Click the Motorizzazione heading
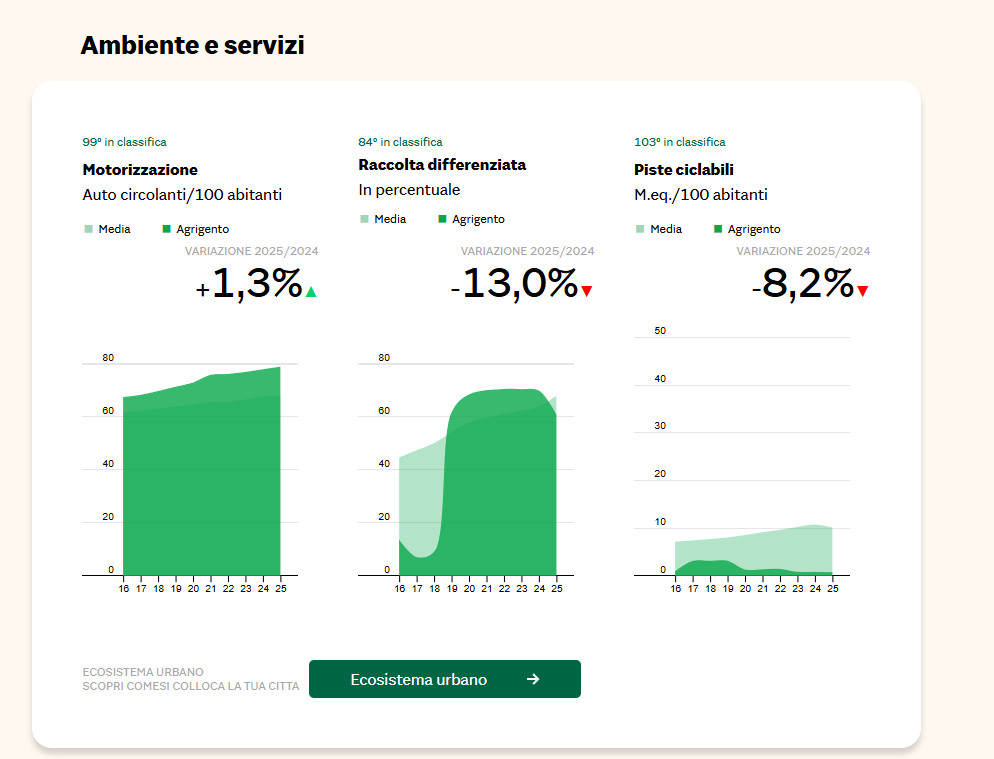Viewport: 994px width, 759px height. tap(140, 170)
